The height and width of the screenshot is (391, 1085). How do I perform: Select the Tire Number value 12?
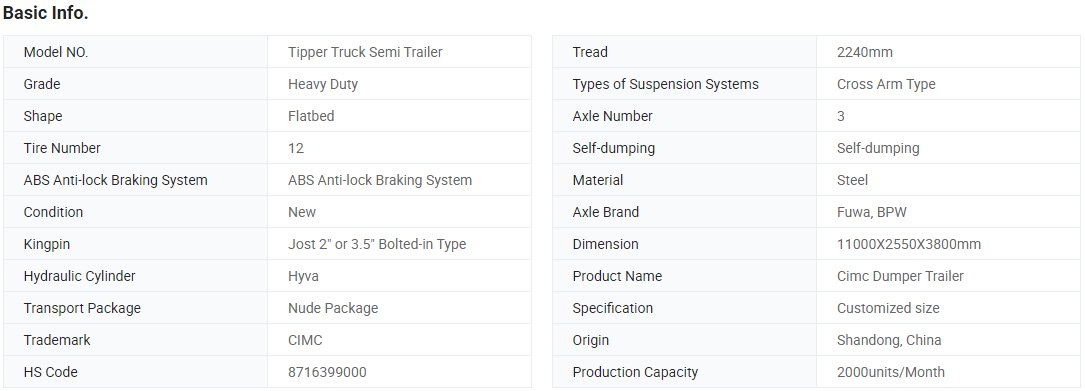point(295,148)
